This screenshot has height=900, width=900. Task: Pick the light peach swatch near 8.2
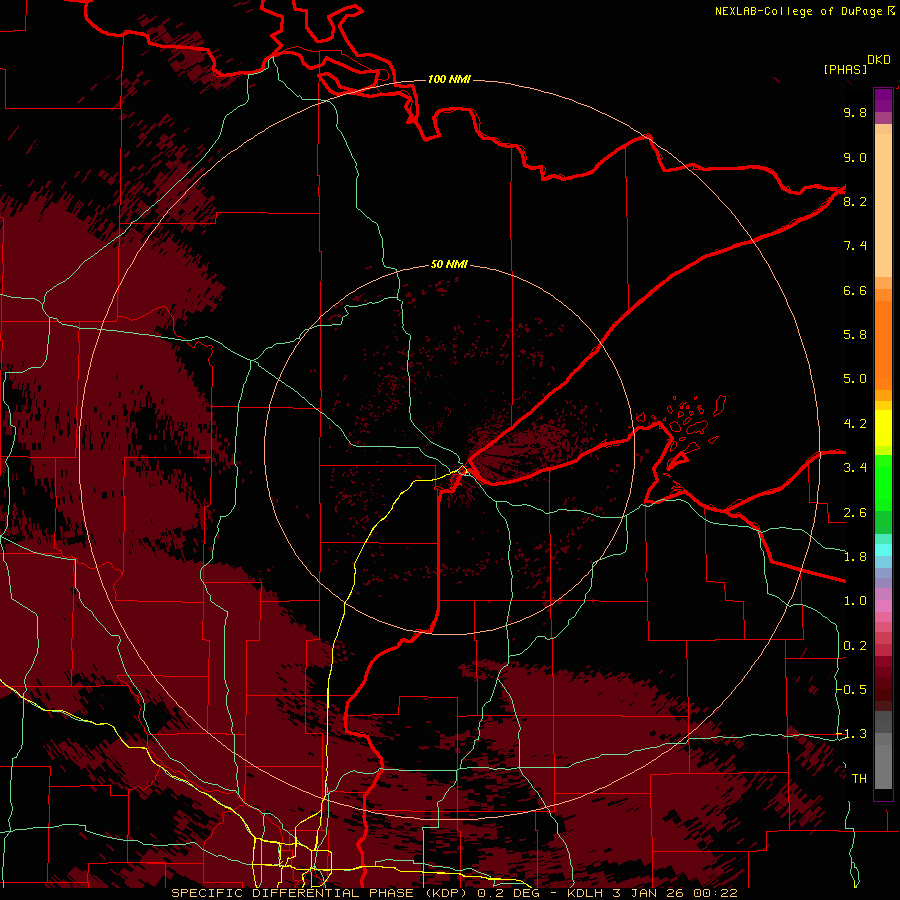pos(883,205)
